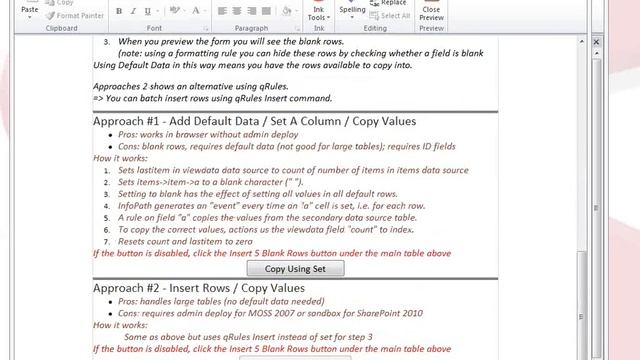Center the paragraph text

237,11
